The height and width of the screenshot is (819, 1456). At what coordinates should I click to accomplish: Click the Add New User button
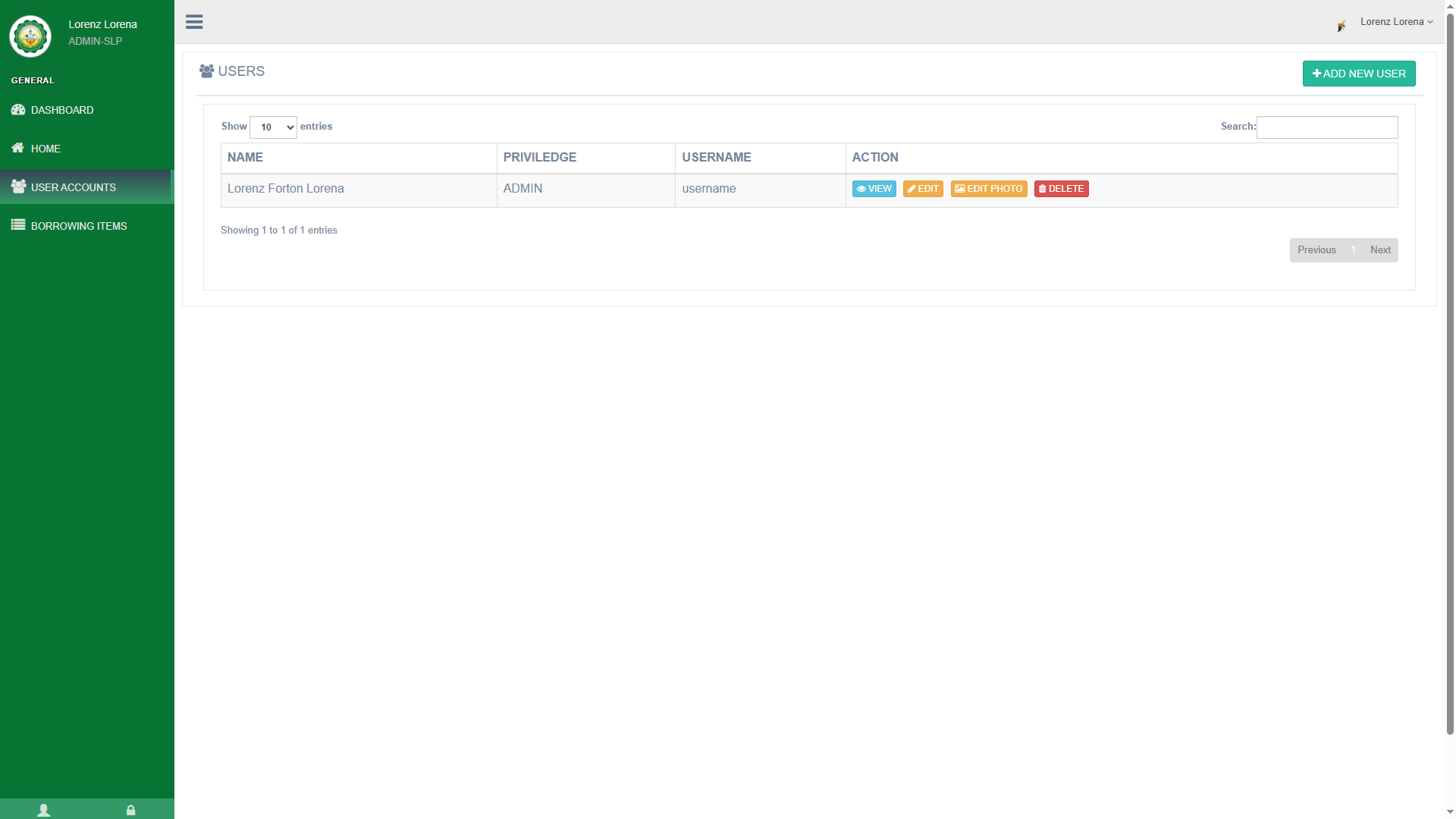click(1358, 74)
